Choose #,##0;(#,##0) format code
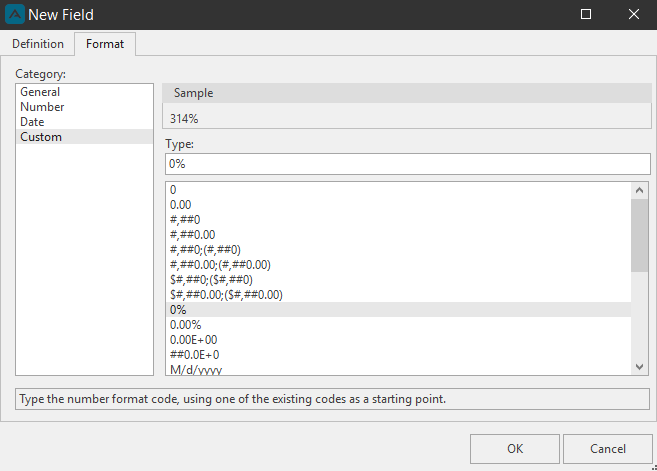Image resolution: width=657 pixels, height=471 pixels. pos(398,250)
